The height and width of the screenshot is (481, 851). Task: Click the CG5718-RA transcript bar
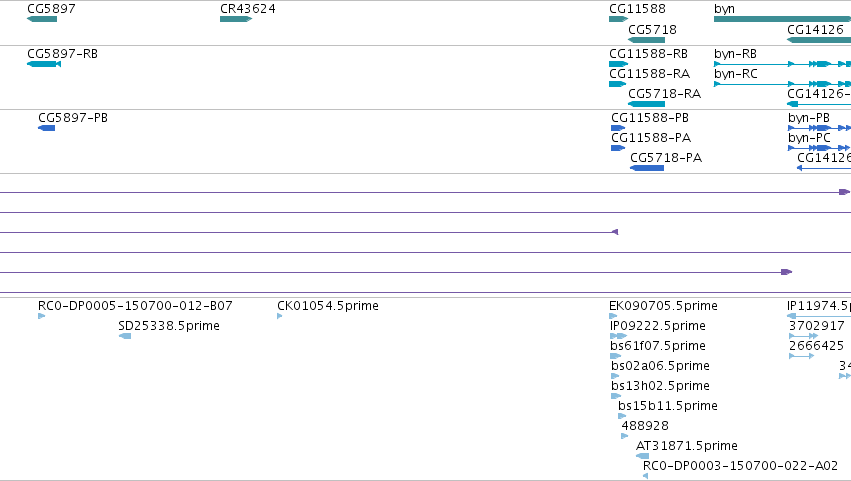[x=646, y=104]
